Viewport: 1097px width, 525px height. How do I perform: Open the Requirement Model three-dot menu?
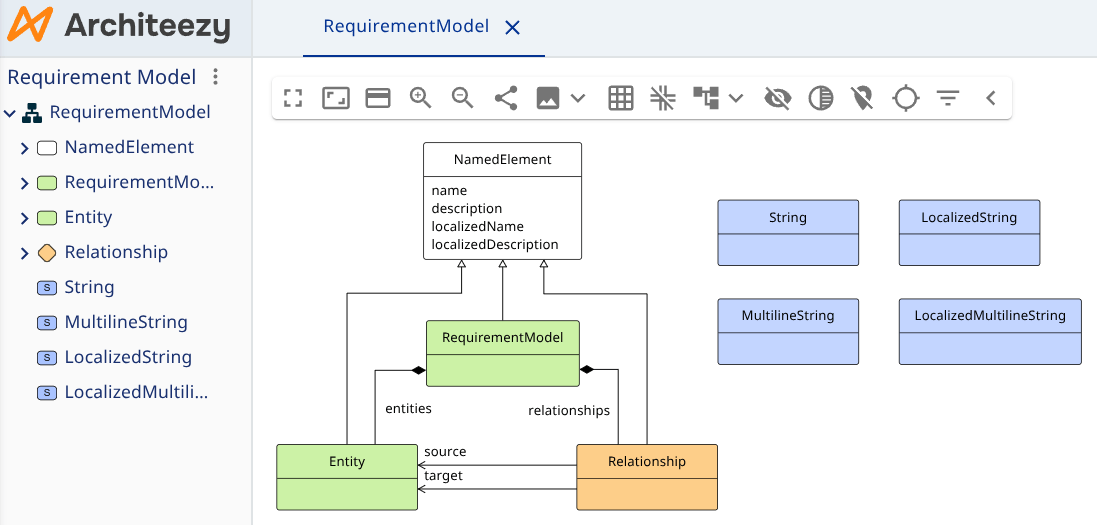(x=215, y=77)
